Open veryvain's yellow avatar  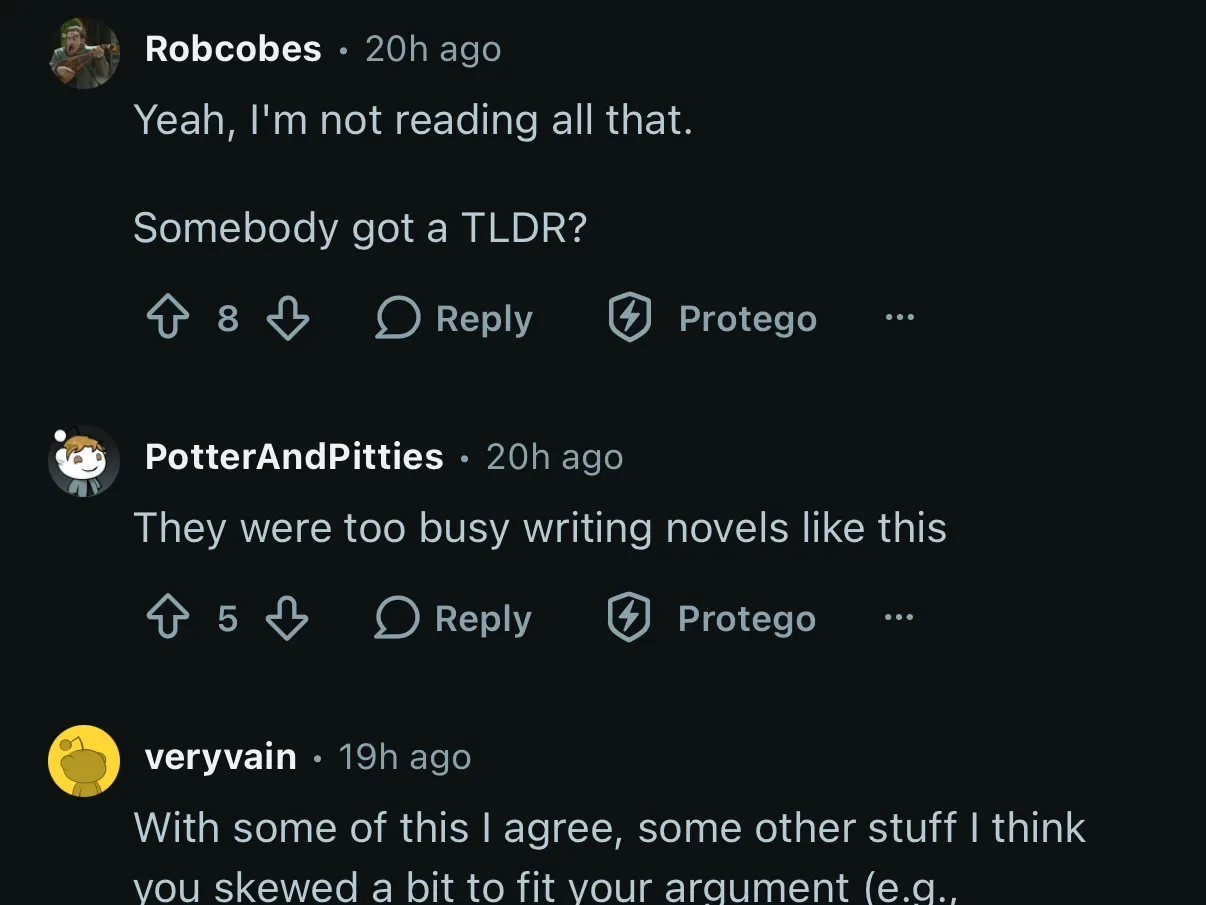pyautogui.click(x=84, y=761)
